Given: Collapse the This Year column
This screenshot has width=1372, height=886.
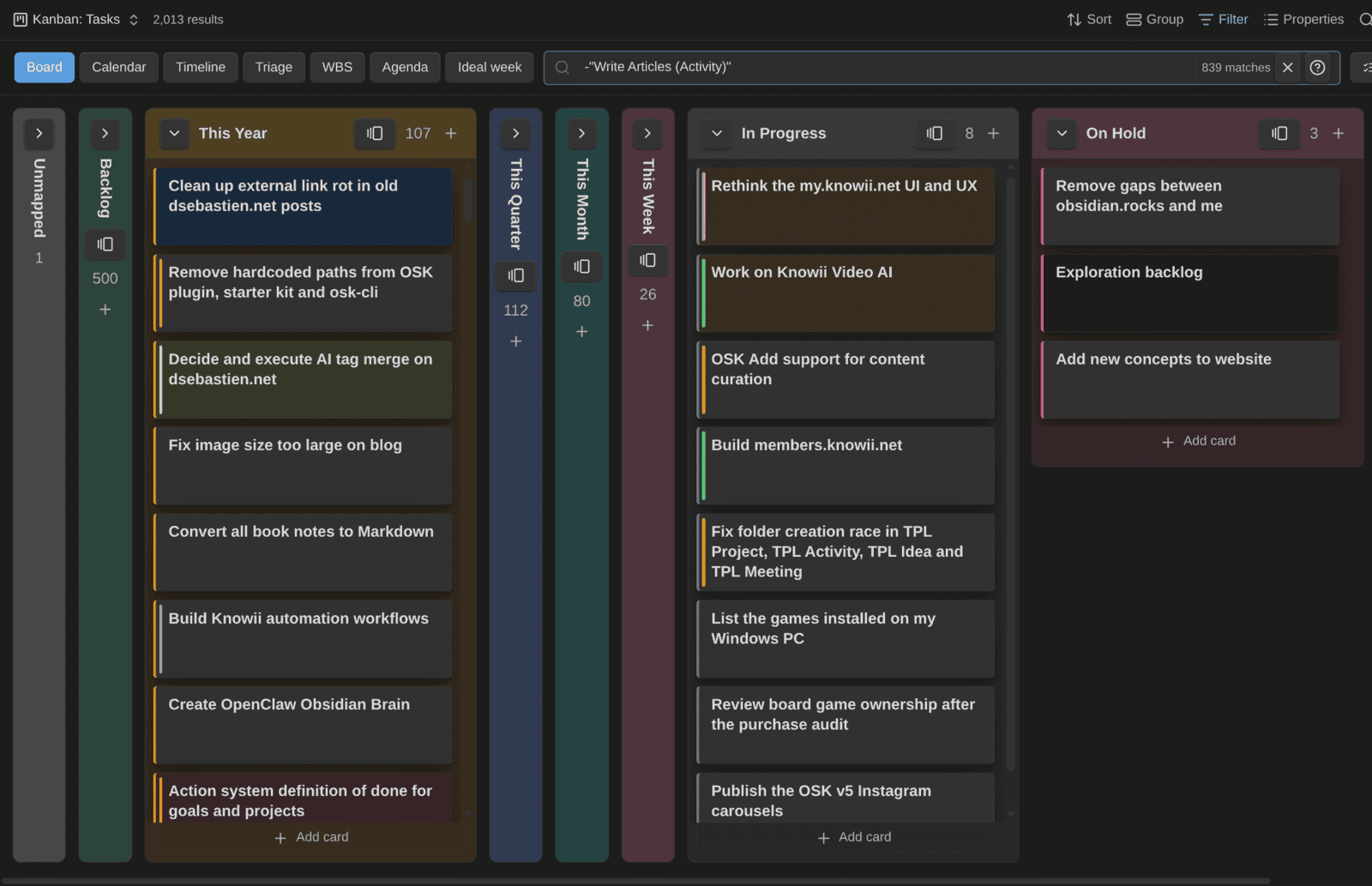Looking at the screenshot, I should [174, 133].
